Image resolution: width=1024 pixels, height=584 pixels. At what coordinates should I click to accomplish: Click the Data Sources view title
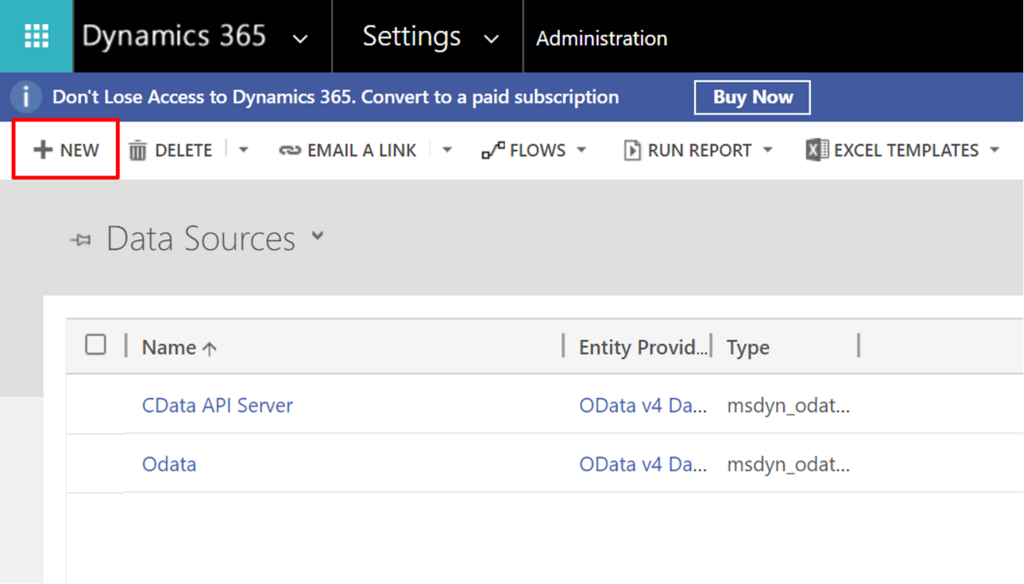pyautogui.click(x=200, y=238)
